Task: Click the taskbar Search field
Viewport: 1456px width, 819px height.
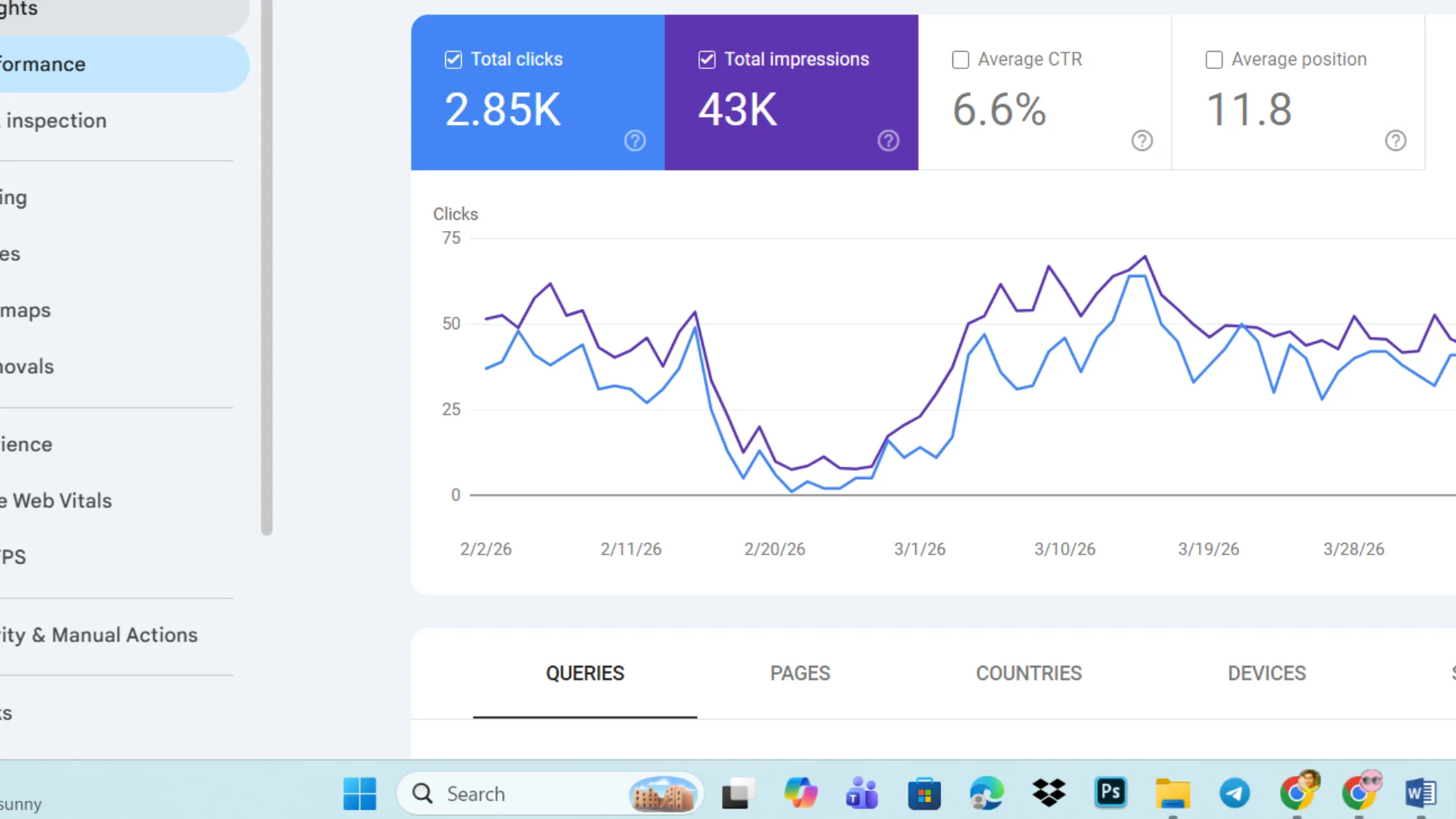Action: [550, 794]
